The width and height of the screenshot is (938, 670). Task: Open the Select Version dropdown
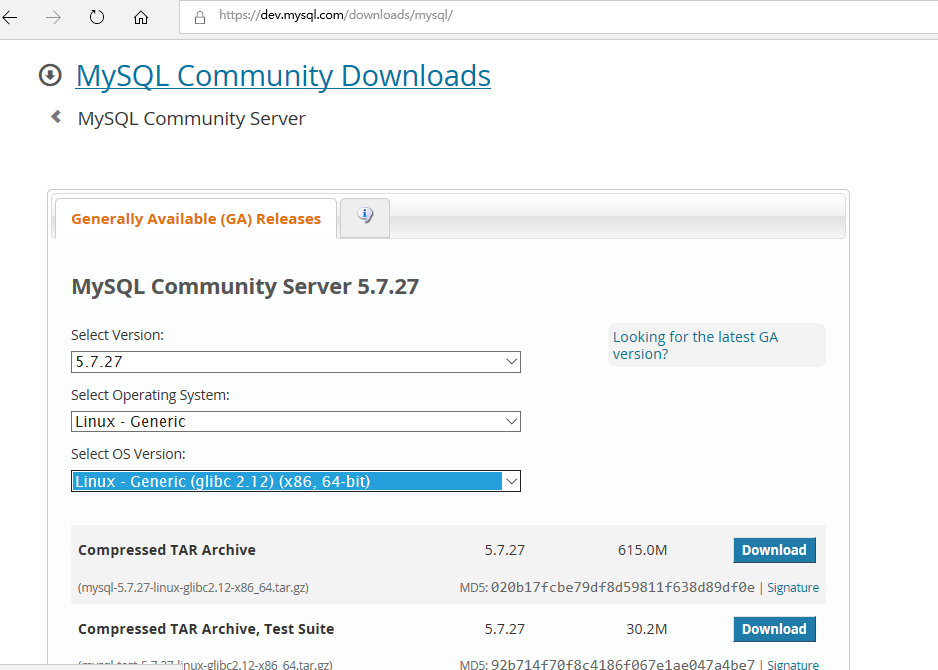point(296,362)
